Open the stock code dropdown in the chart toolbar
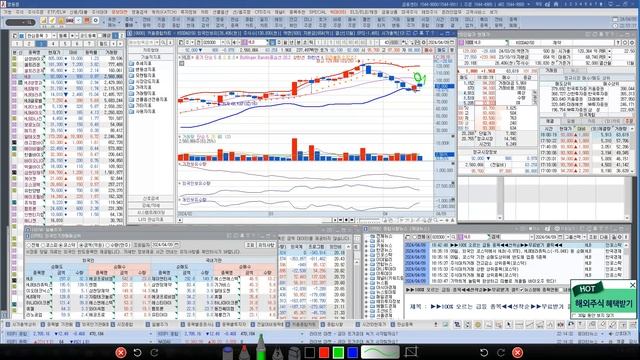This screenshot has height=360, width=640. (223, 42)
